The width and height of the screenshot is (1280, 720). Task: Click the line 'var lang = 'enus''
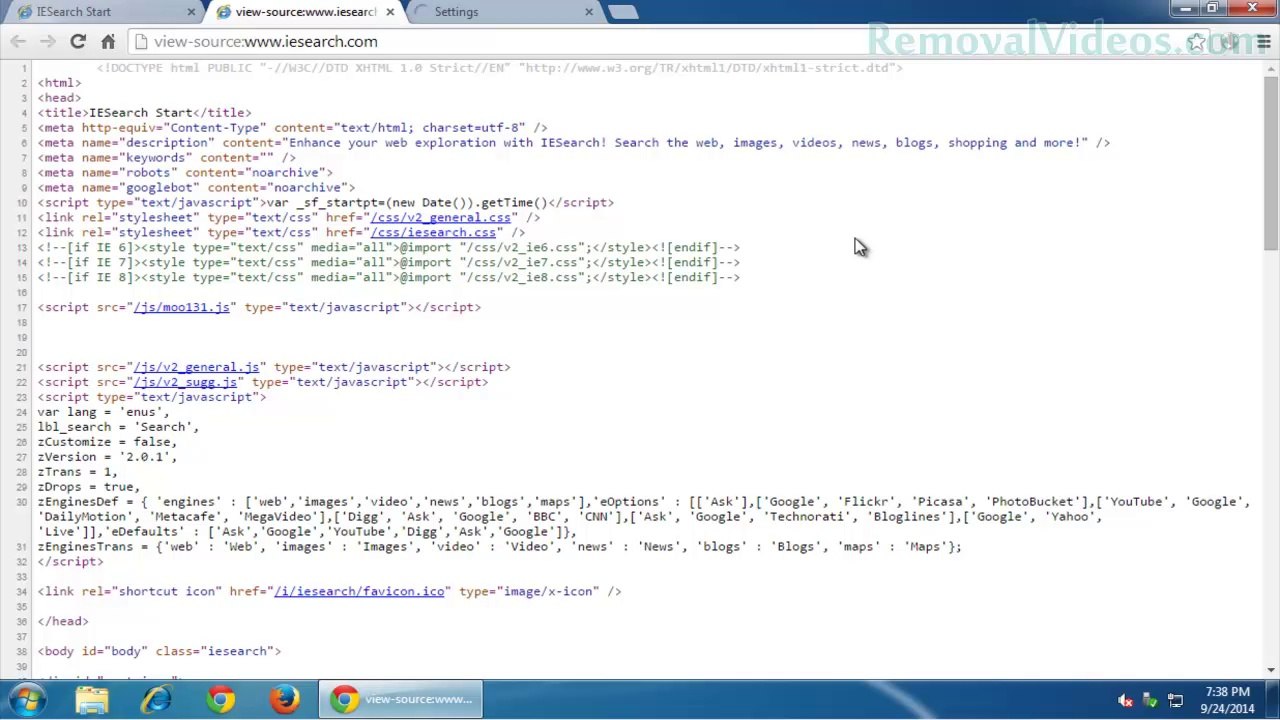pos(103,411)
